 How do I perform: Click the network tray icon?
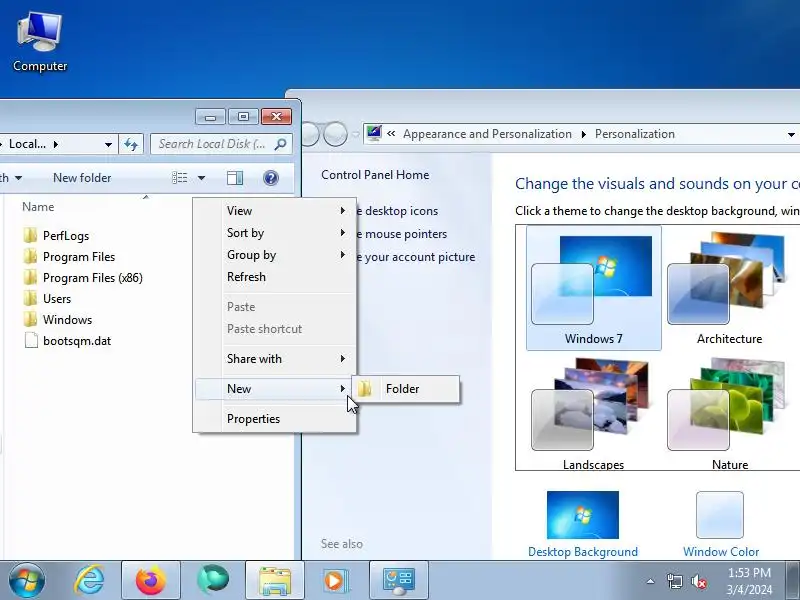pos(674,581)
